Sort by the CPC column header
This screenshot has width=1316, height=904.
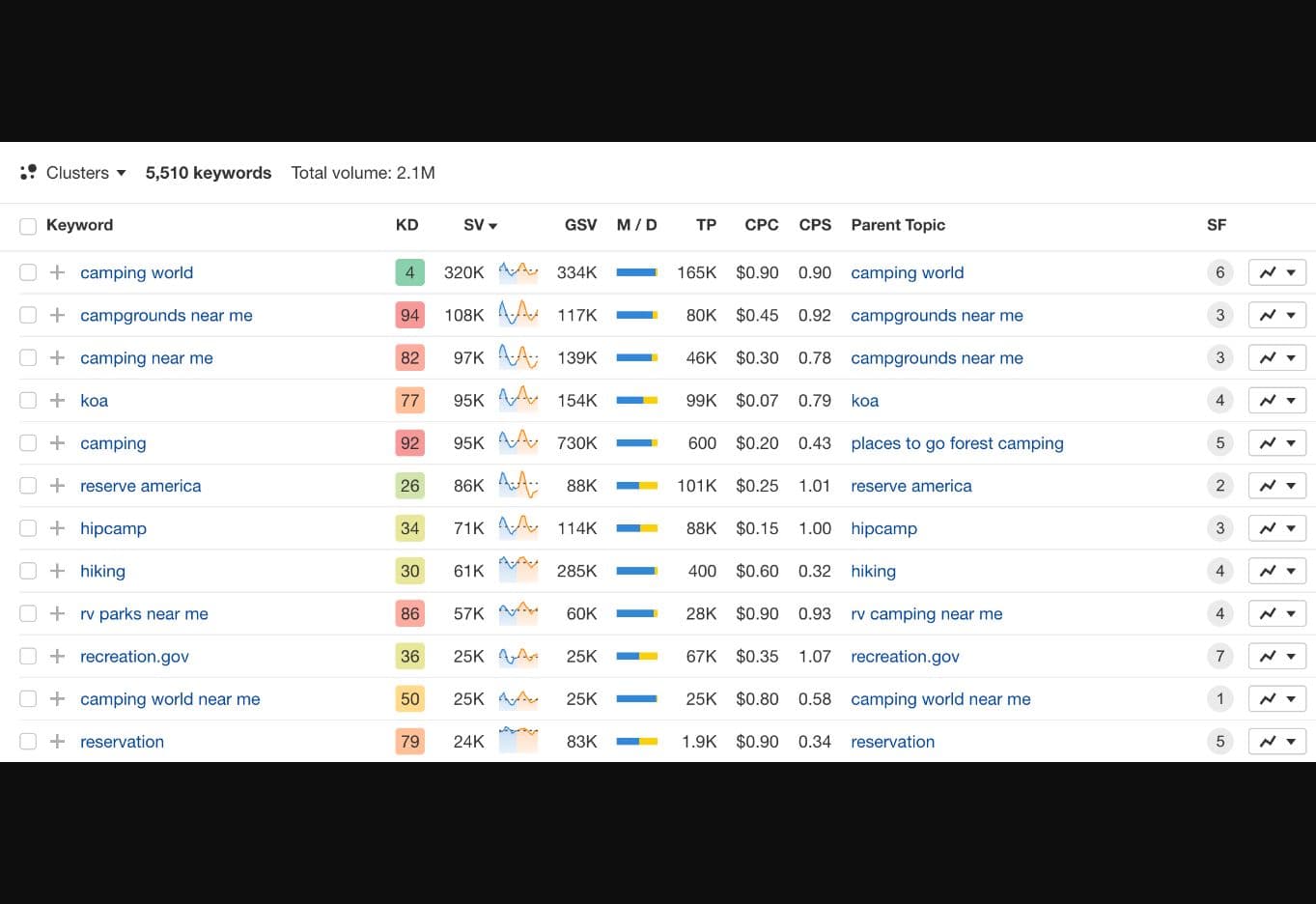coord(761,225)
